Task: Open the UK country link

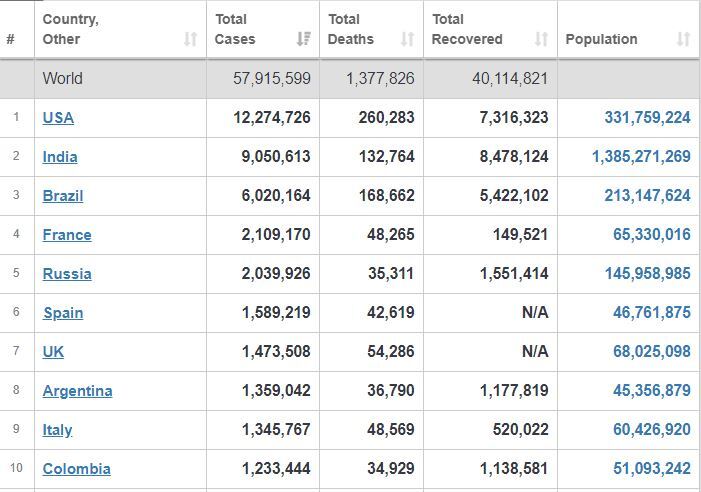Action: coord(53,352)
